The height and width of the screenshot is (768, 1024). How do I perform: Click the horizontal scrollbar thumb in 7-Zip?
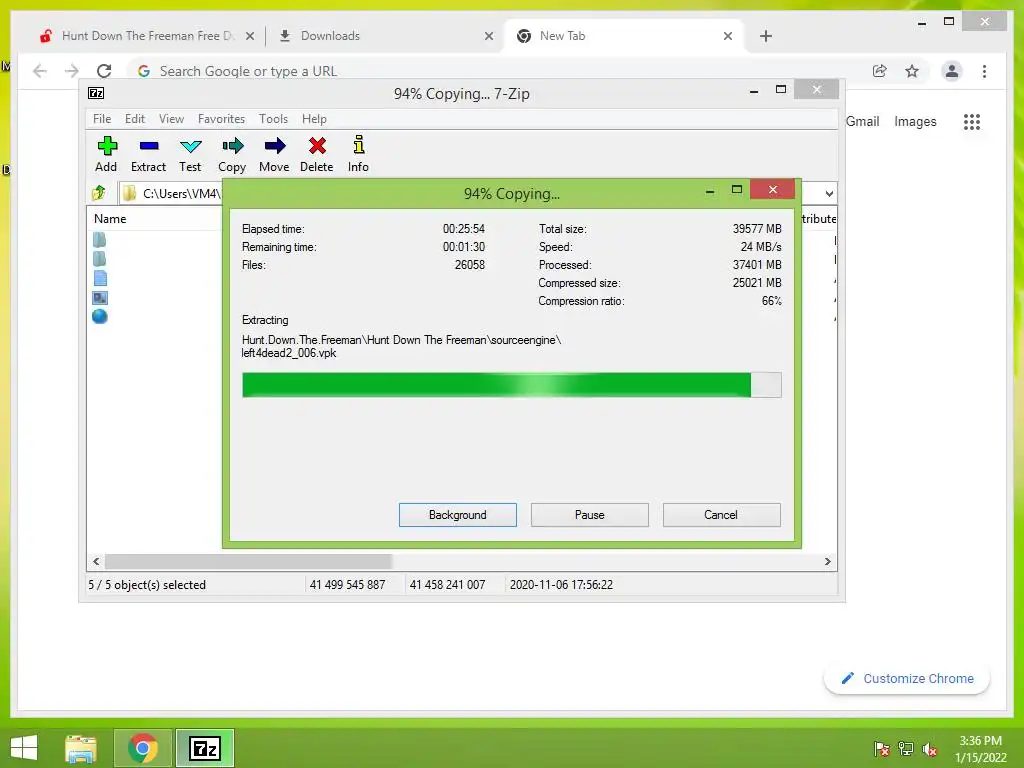click(x=248, y=562)
